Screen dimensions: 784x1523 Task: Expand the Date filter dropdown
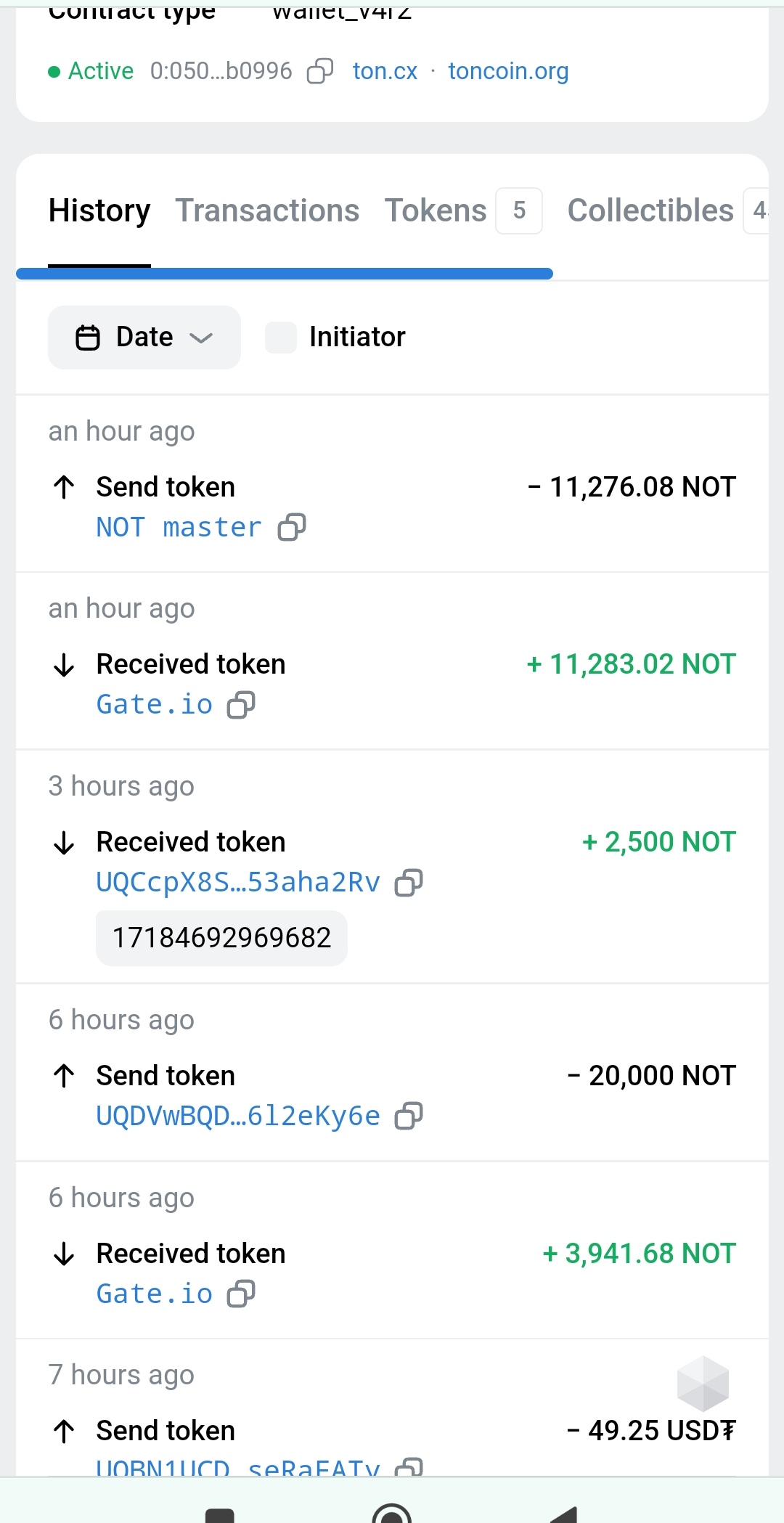[x=200, y=338]
